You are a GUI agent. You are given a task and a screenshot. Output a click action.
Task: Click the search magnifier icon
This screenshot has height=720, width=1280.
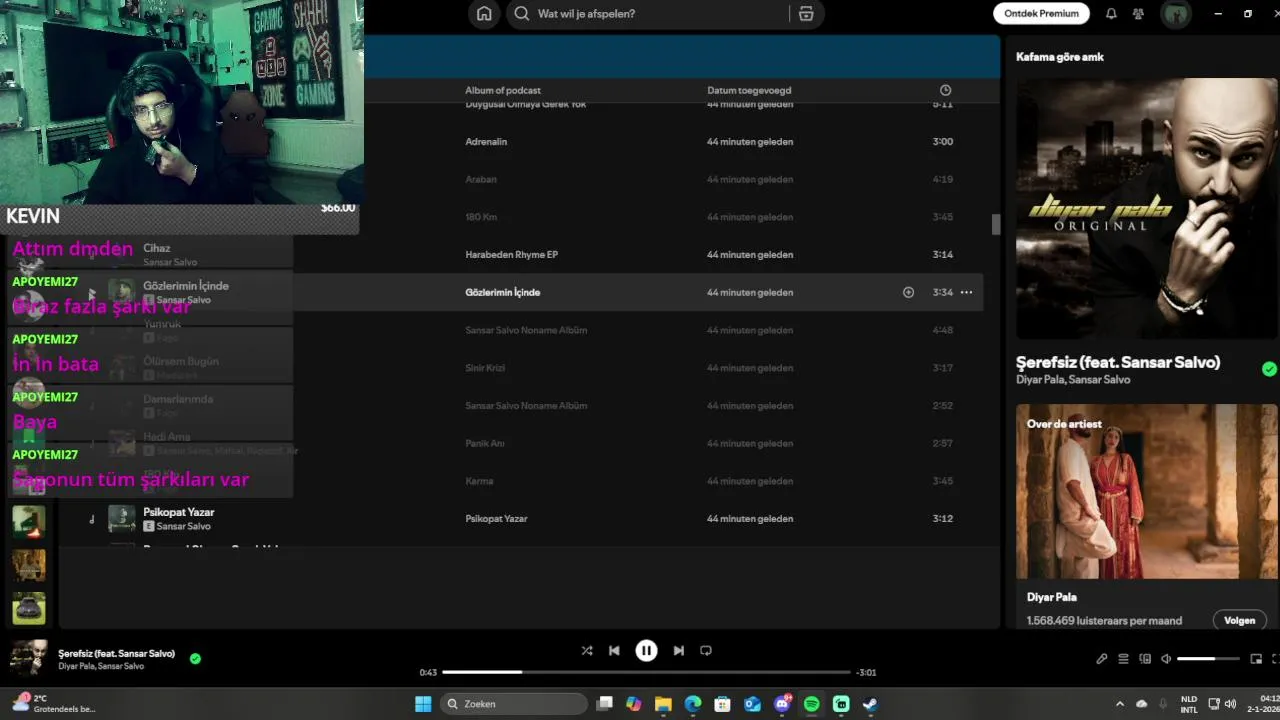(x=522, y=14)
